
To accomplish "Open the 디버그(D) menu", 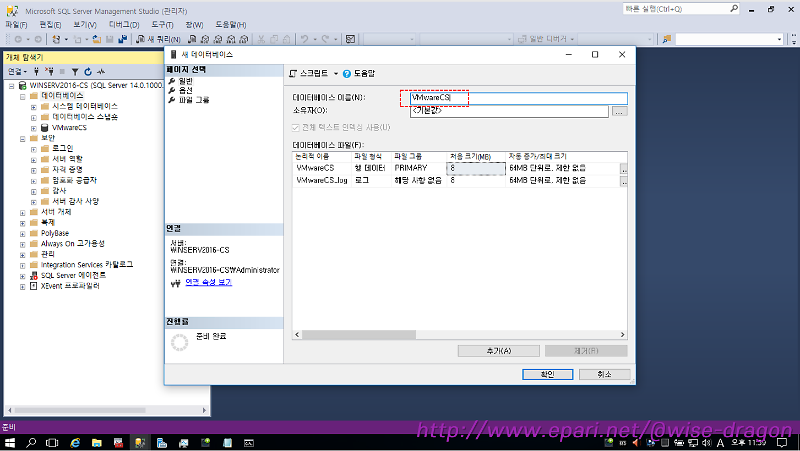I will [123, 24].
